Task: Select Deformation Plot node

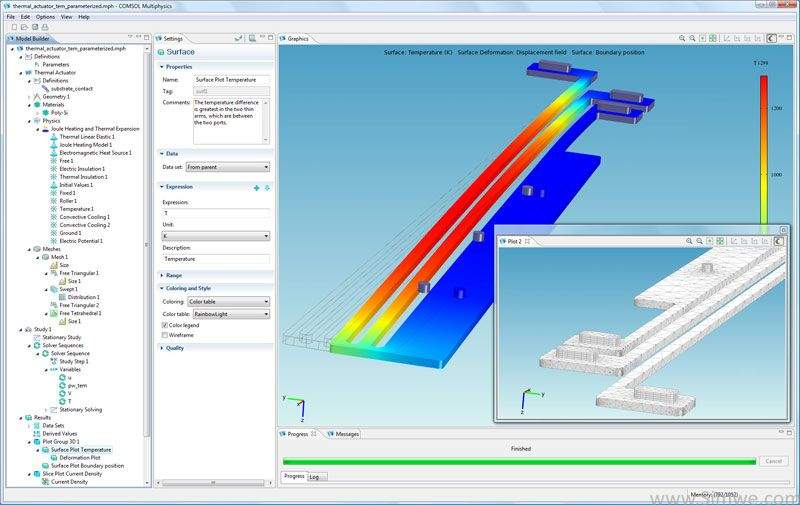Action: [80, 458]
